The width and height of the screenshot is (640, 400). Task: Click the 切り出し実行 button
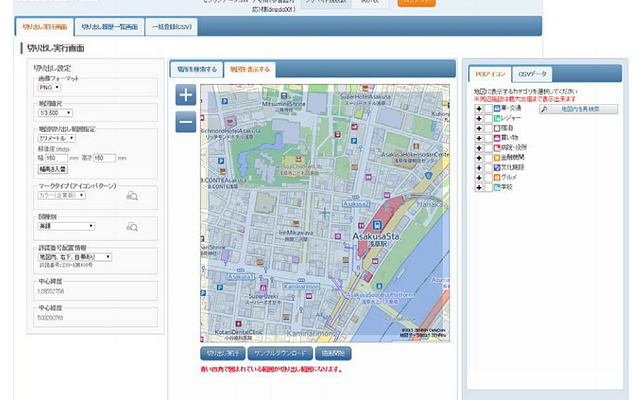223,353
